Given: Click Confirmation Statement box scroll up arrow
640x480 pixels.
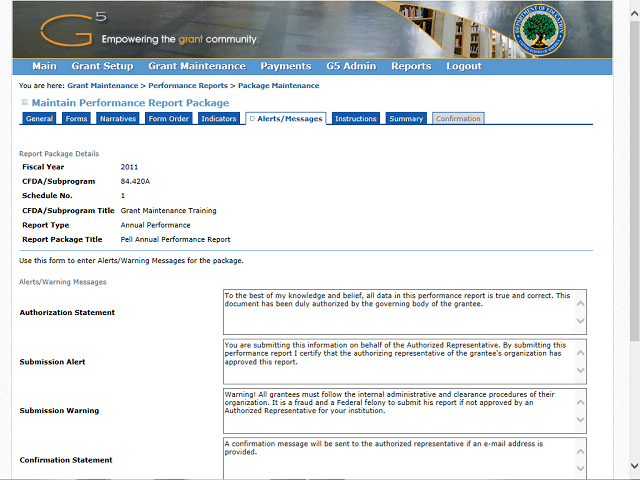Looking at the screenshot, I should 580,452.
